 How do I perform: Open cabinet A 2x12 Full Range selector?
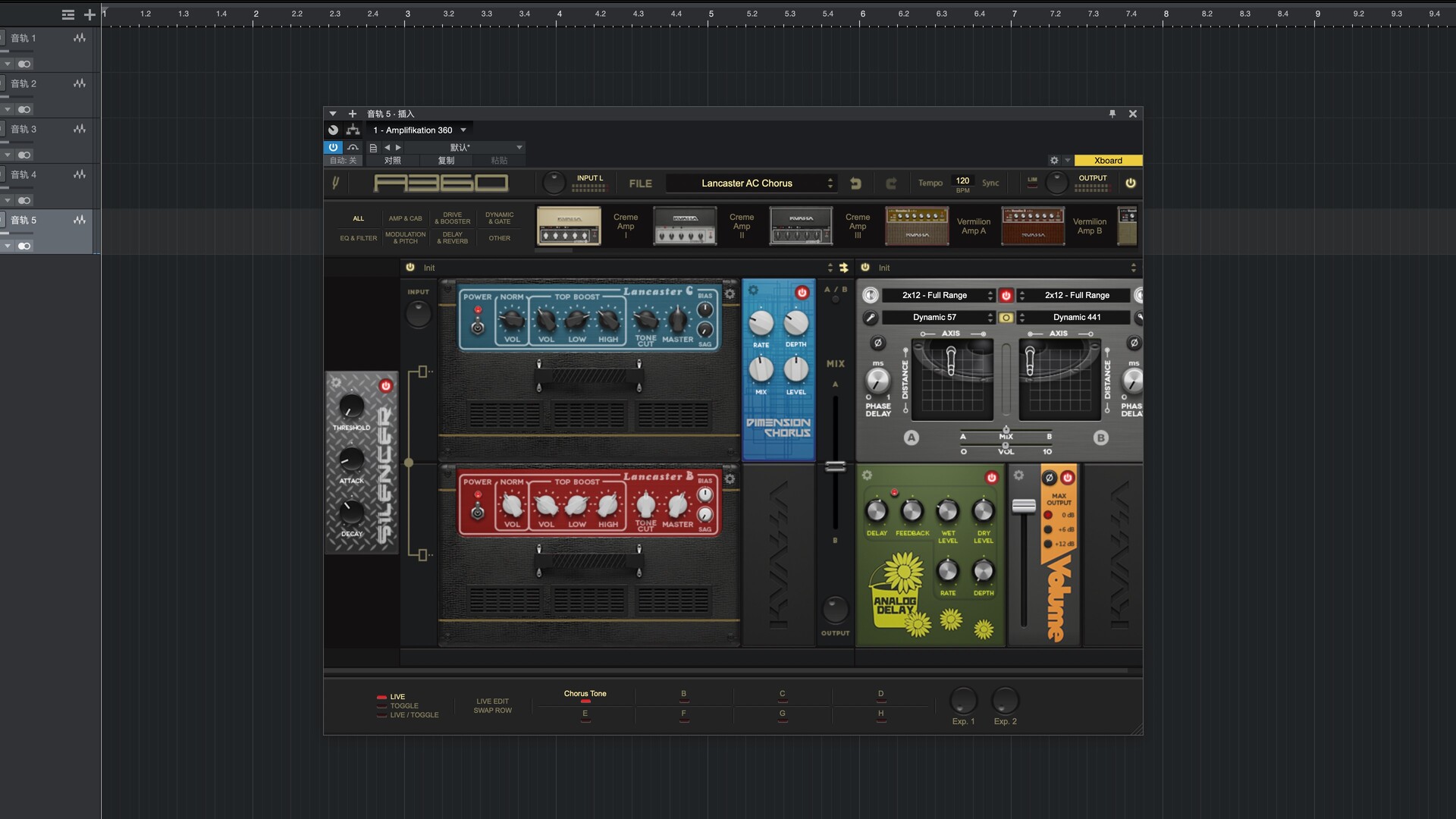pyautogui.click(x=939, y=295)
